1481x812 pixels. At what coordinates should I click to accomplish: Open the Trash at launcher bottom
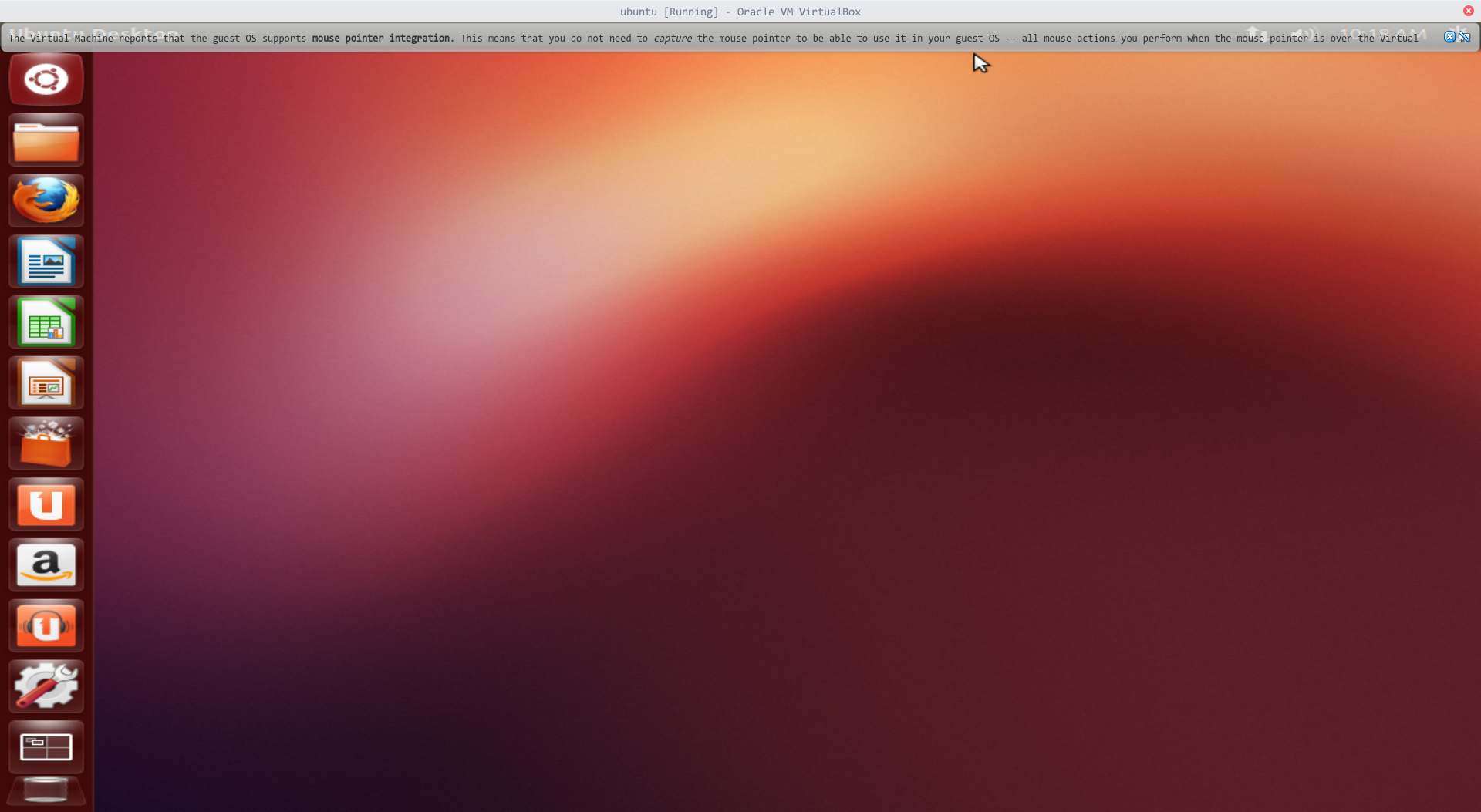(46, 791)
